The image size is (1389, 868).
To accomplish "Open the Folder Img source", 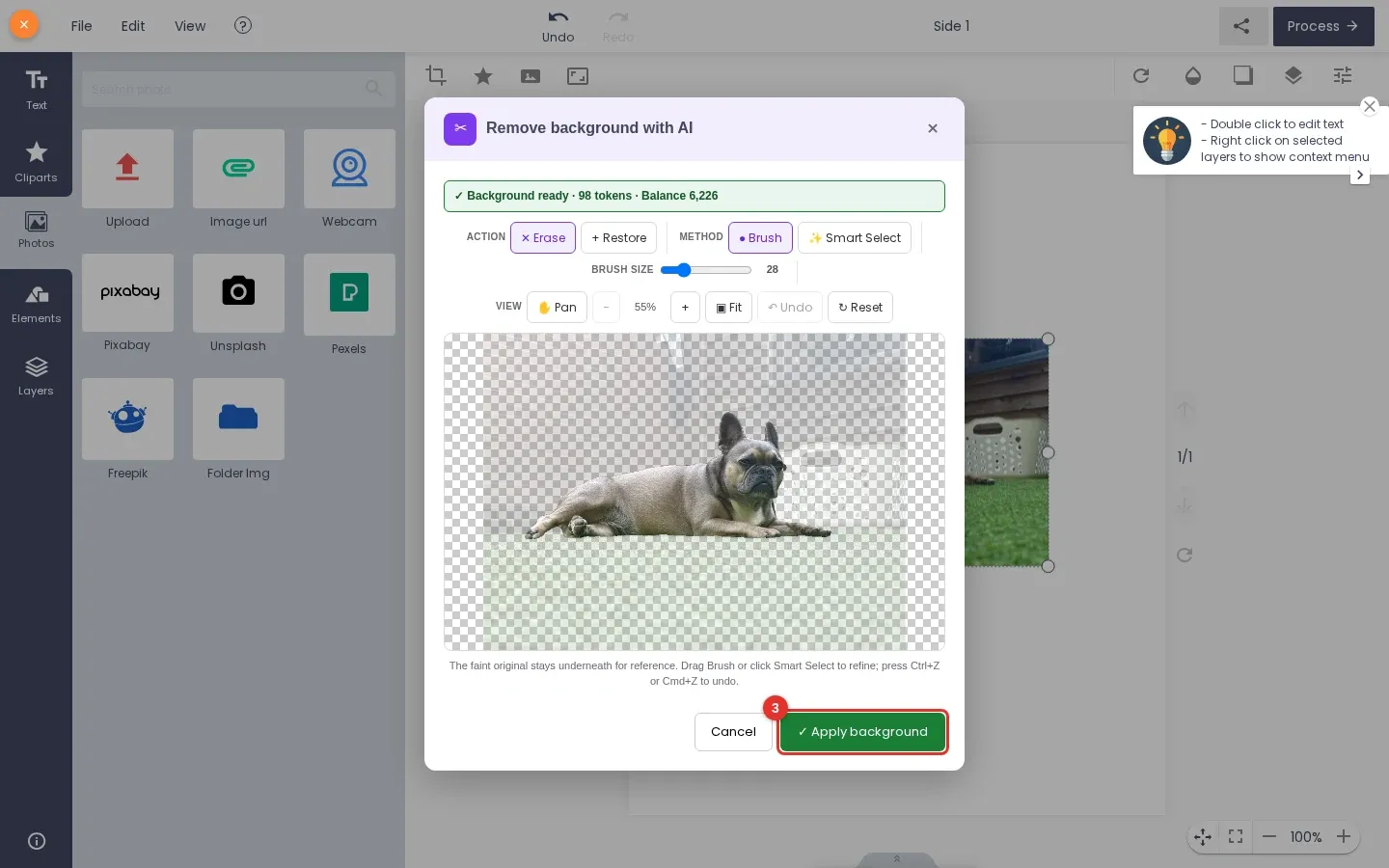I will [x=238, y=419].
